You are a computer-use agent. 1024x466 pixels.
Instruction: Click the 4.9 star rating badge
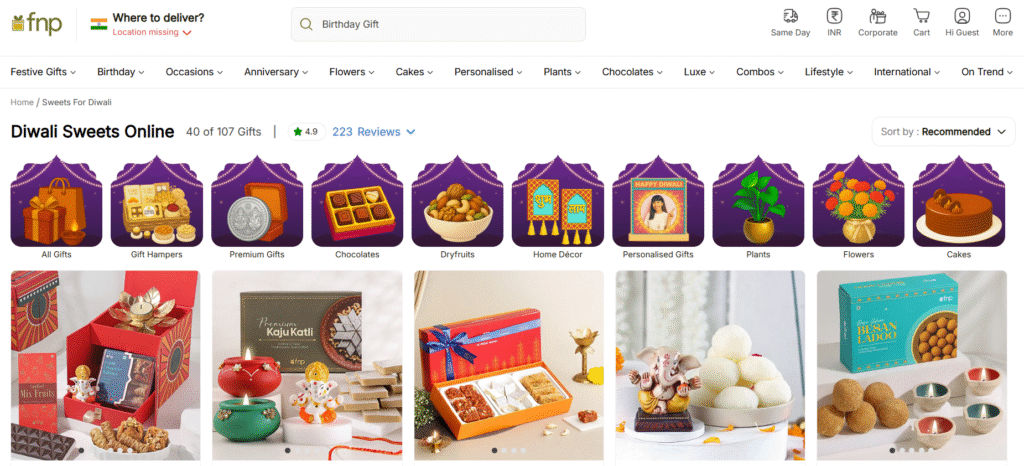coord(306,132)
